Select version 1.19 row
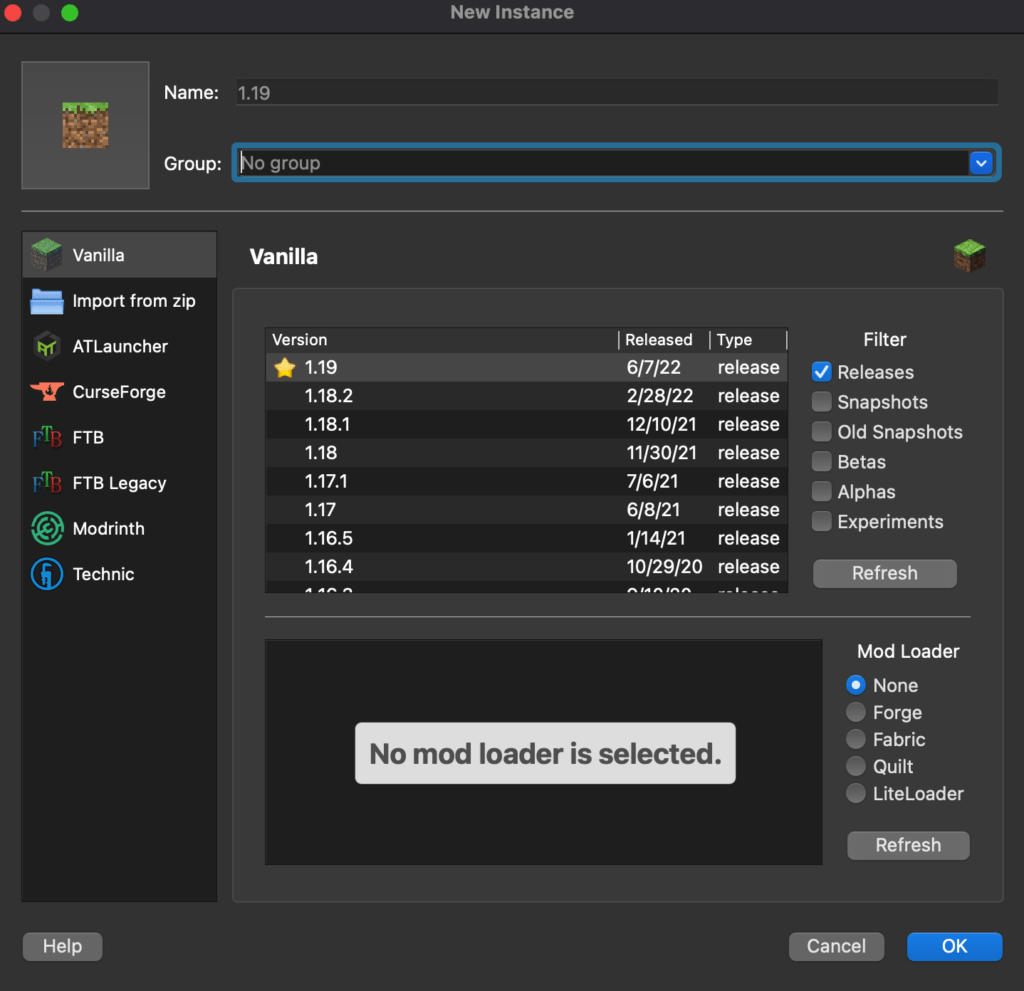 [x=526, y=368]
